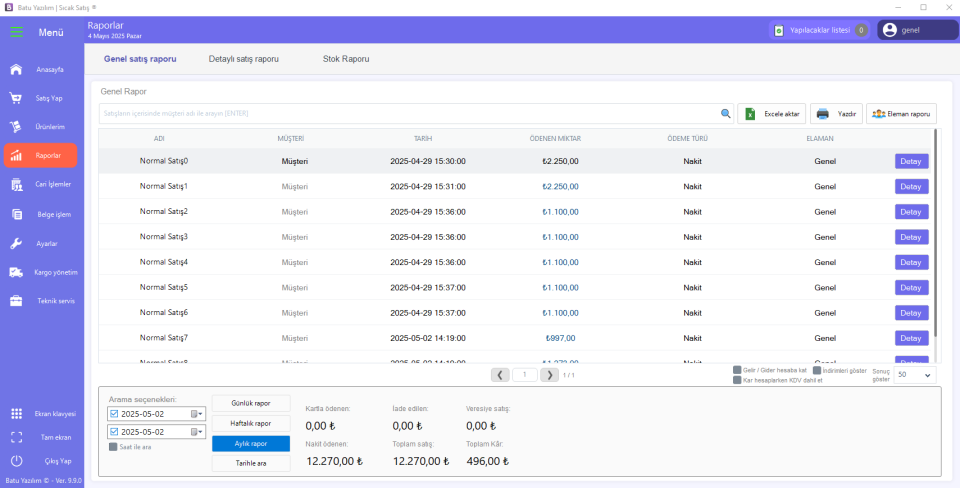Select row Normal Satış2
Image resolution: width=960 pixels, height=488 pixels.
tap(516, 212)
